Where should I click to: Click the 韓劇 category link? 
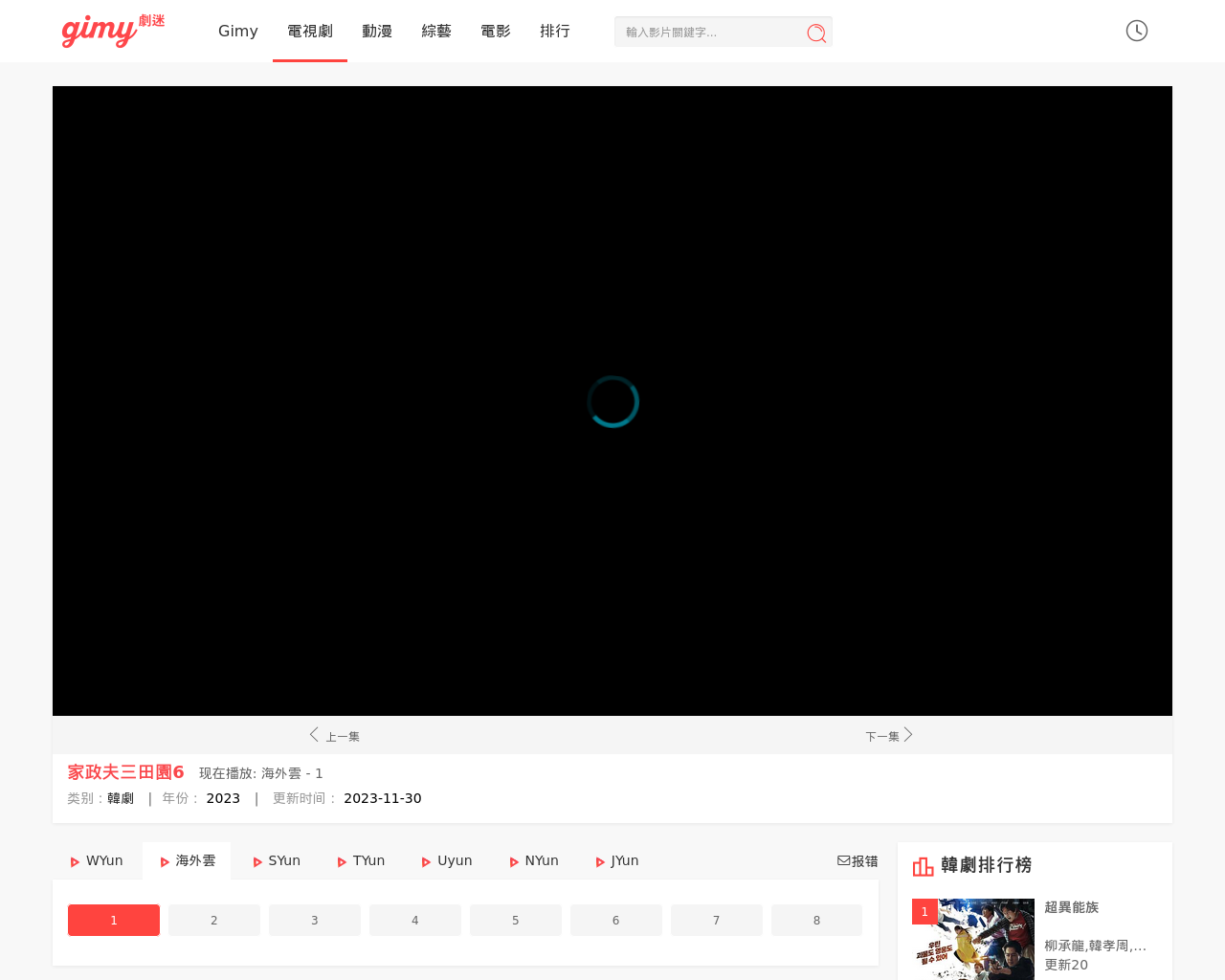click(x=121, y=798)
